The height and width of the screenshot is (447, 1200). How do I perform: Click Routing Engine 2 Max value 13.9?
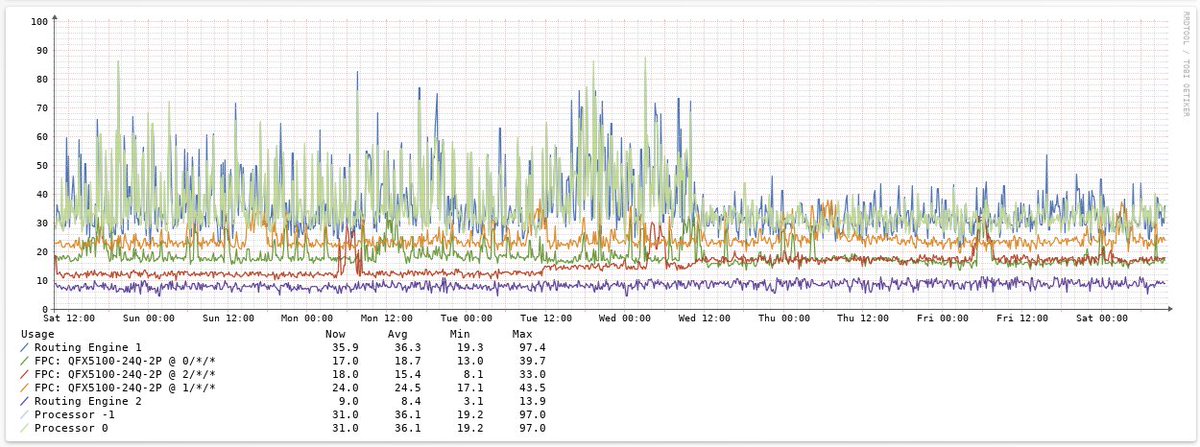pos(531,401)
